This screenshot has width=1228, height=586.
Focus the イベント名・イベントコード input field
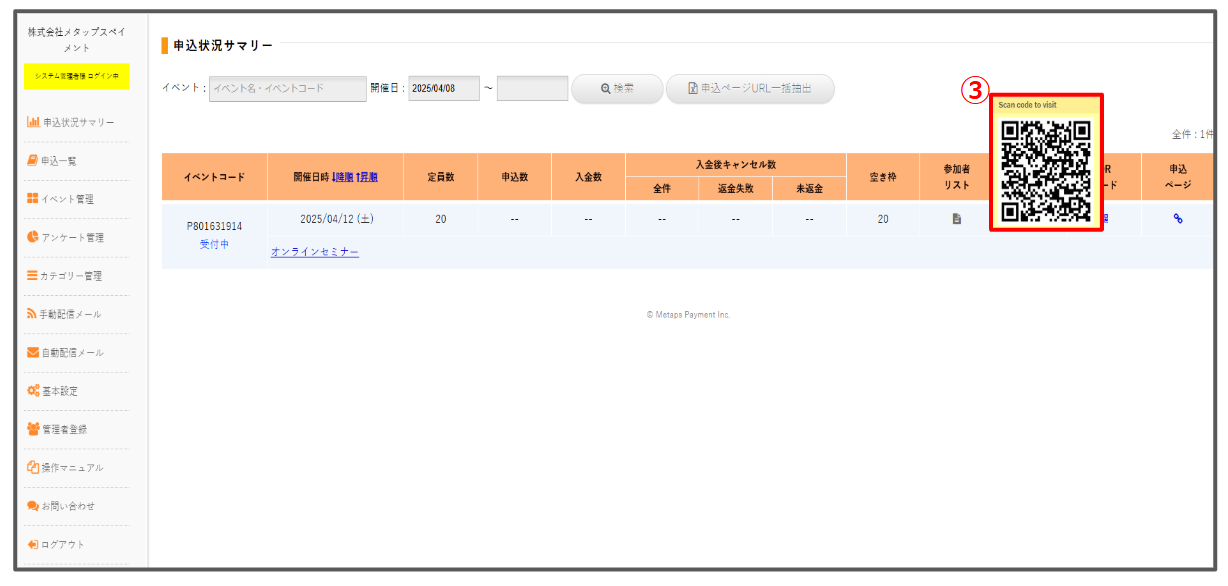(288, 89)
